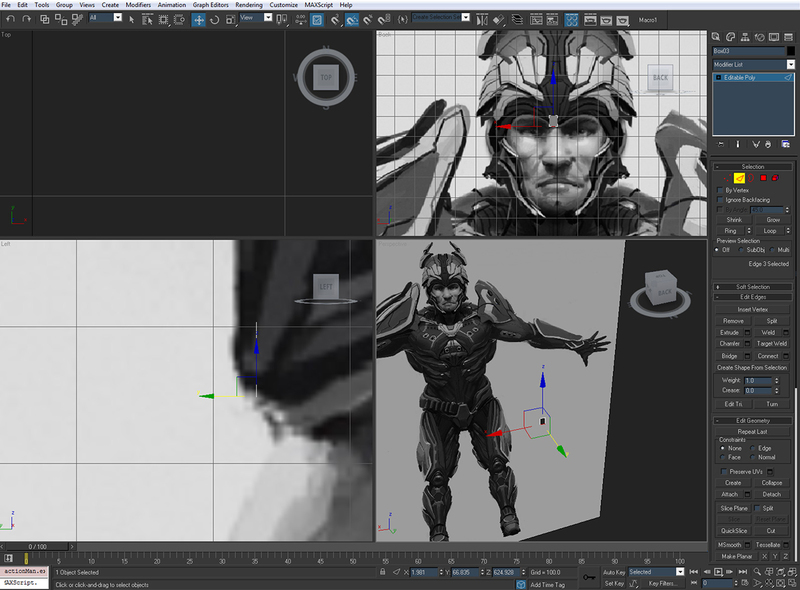Click the Pin Stack icon
The height and width of the screenshot is (590, 800).
pyautogui.click(x=720, y=144)
